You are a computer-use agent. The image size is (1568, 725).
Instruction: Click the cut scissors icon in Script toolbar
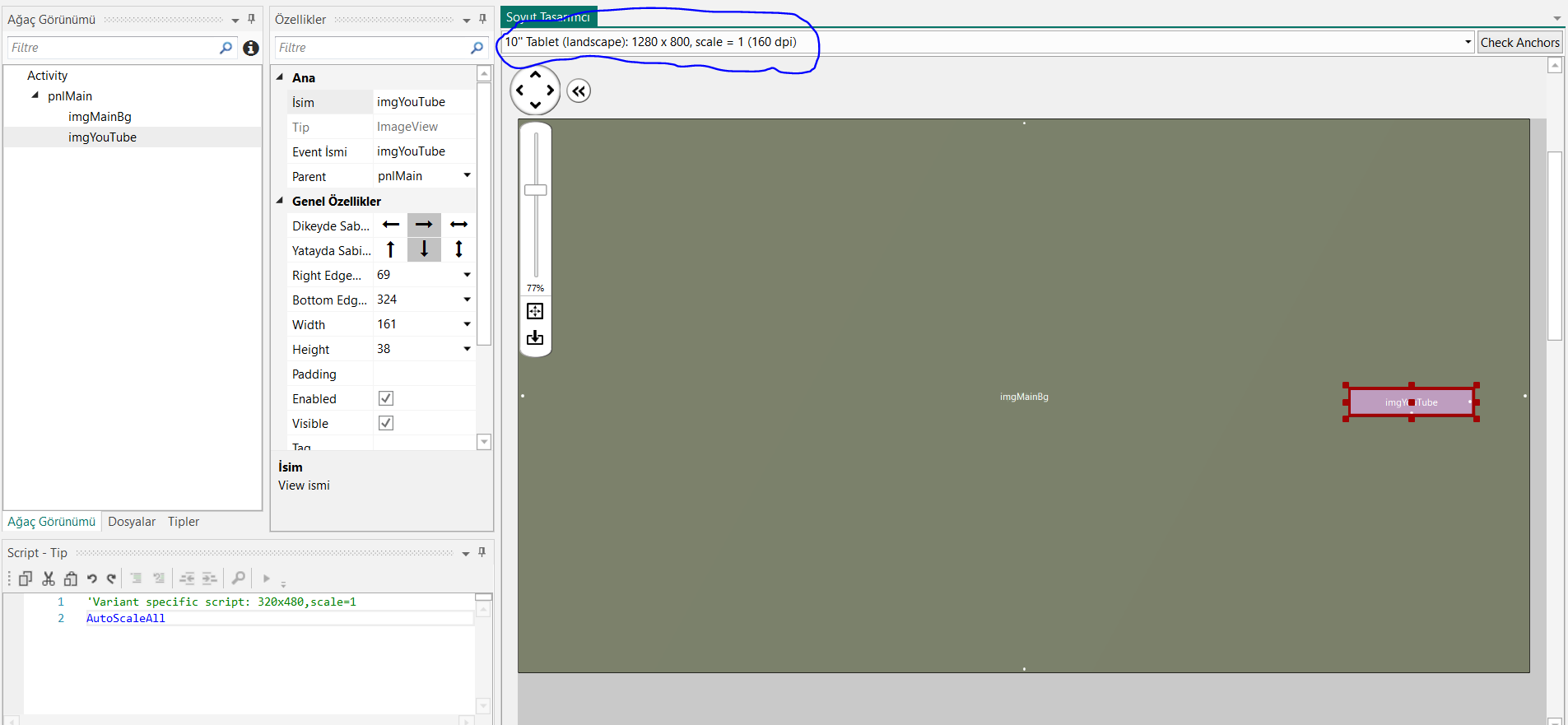(49, 579)
